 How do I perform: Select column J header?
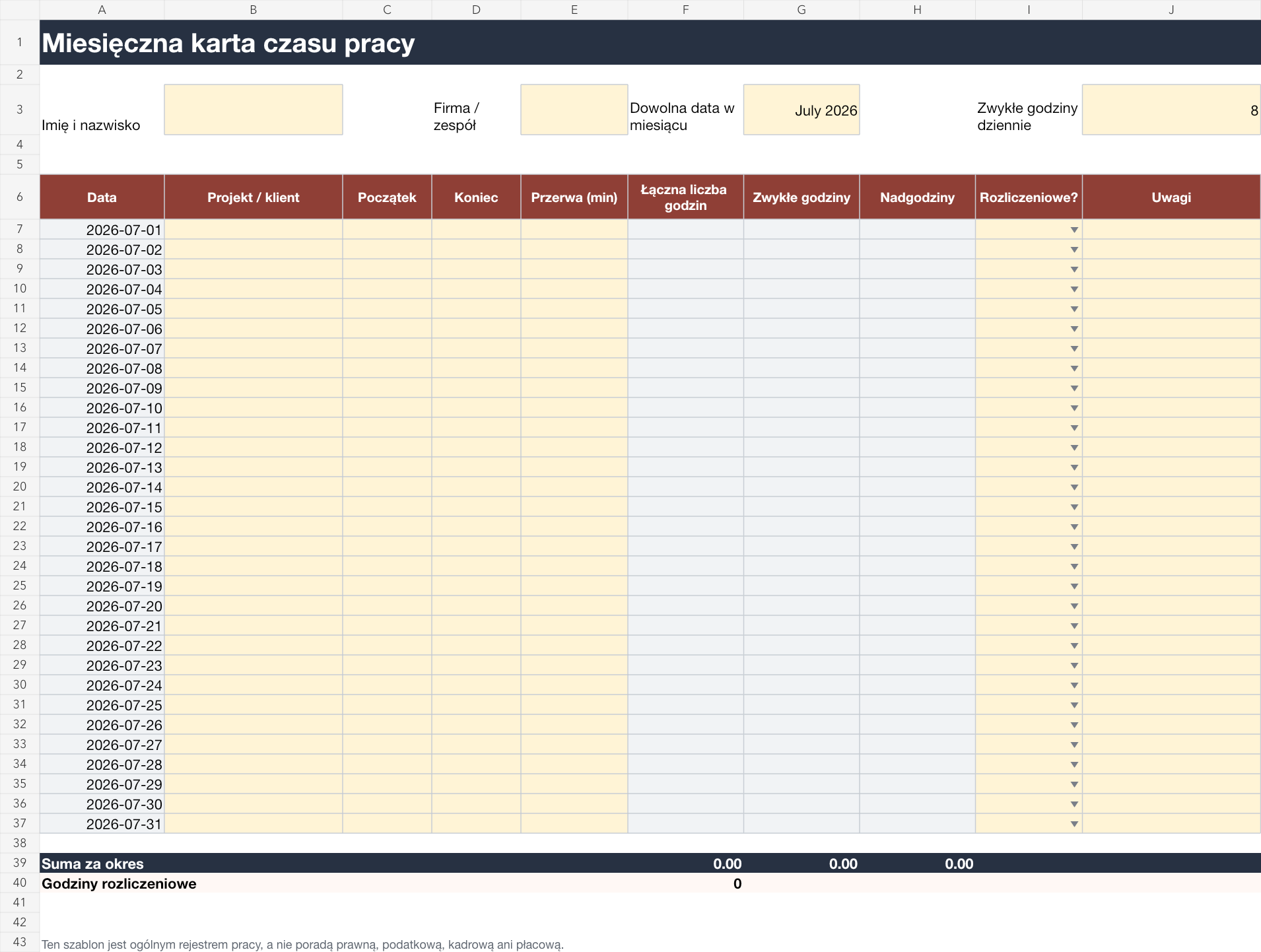(1171, 10)
